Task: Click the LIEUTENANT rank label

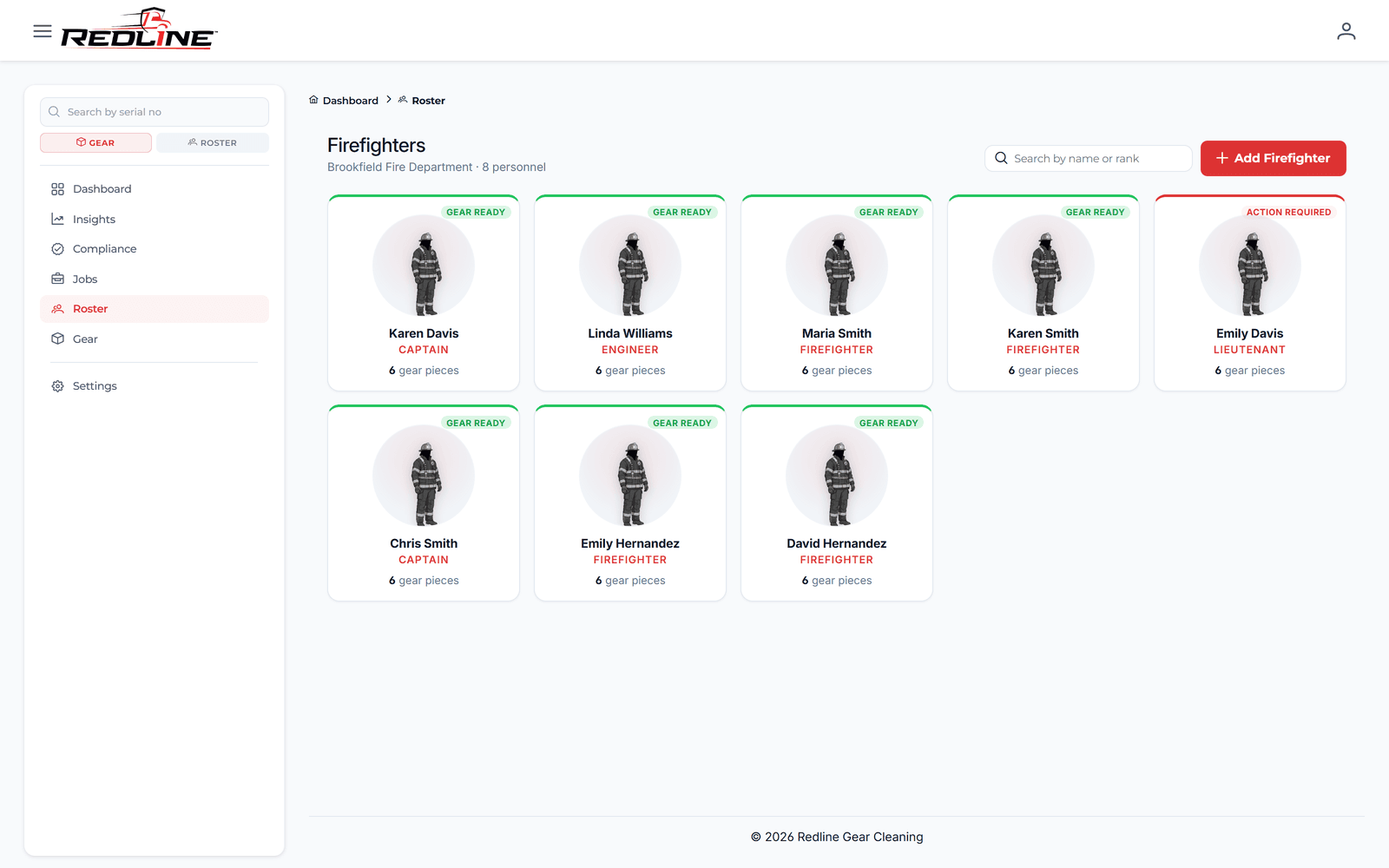Action: 1250,350
